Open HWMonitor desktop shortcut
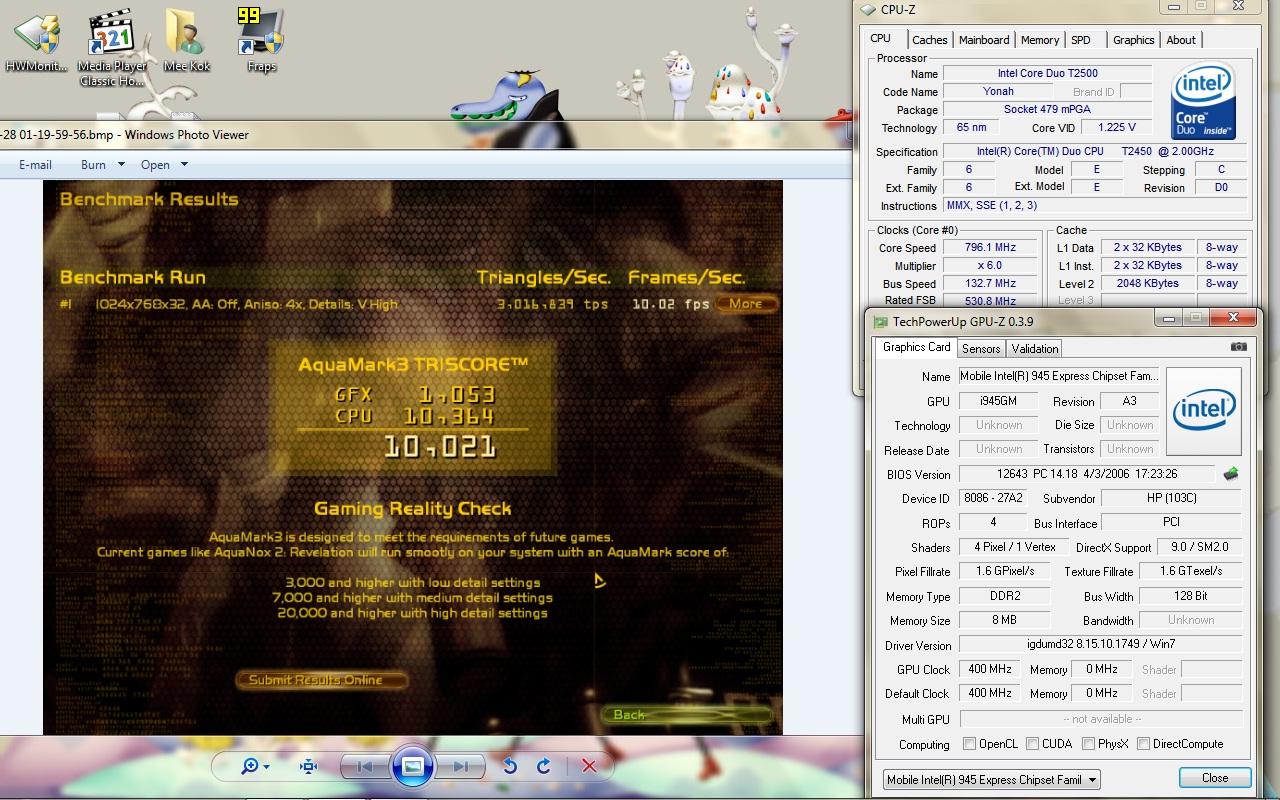 click(37, 42)
